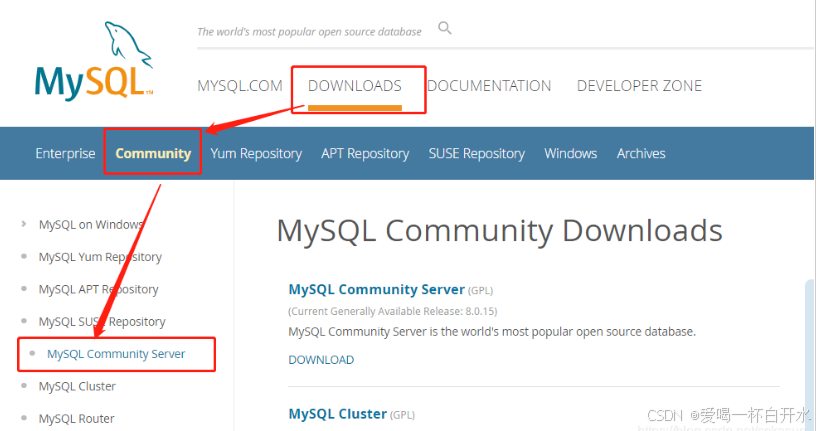
Task: Select Enterprise in the blue bar
Action: point(65,153)
